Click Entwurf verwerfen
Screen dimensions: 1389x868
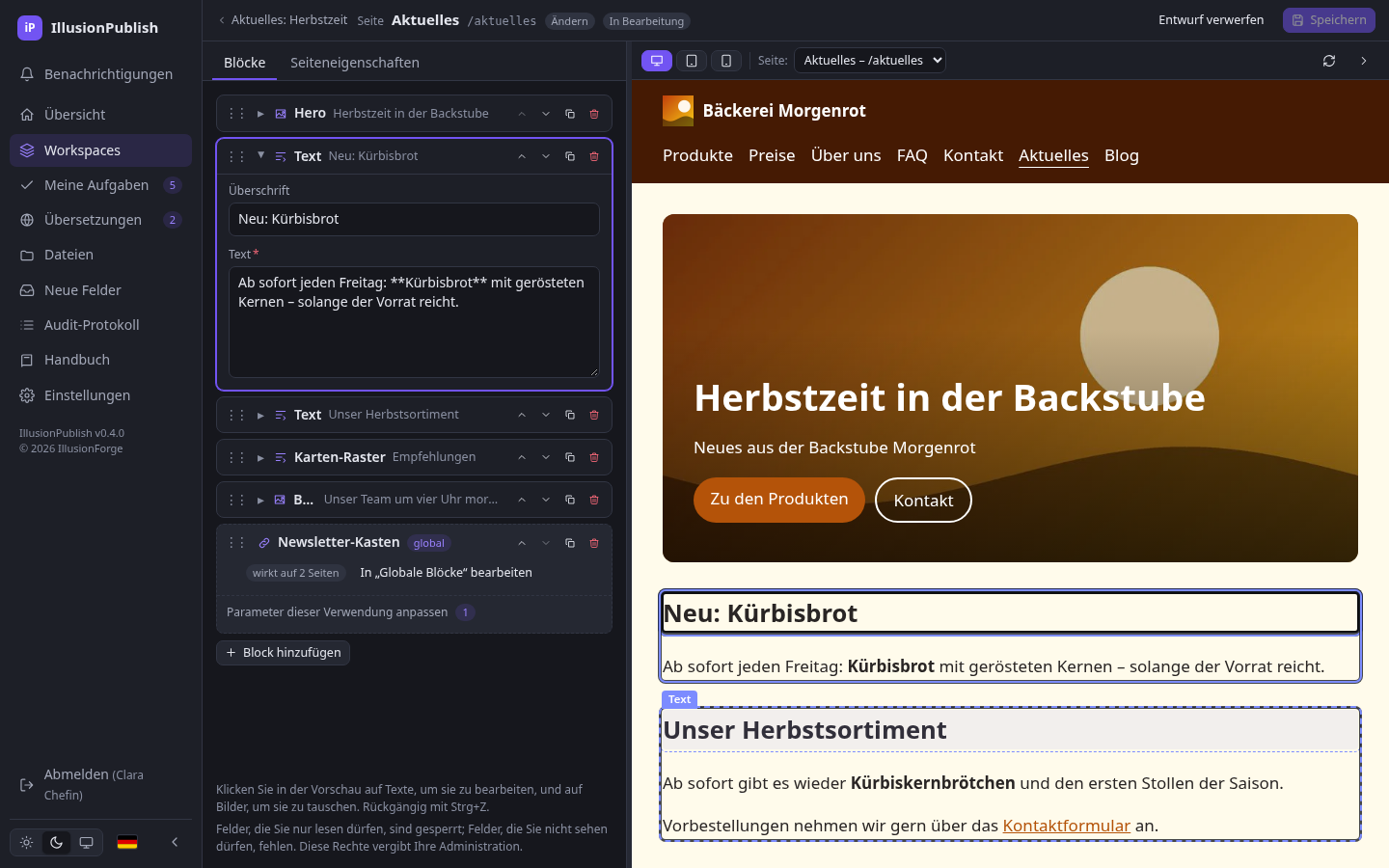click(x=1211, y=20)
